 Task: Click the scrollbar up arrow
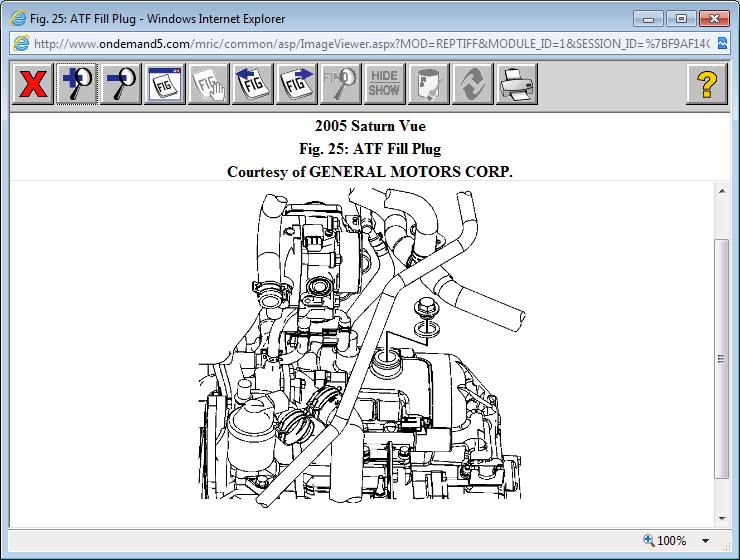coord(722,192)
